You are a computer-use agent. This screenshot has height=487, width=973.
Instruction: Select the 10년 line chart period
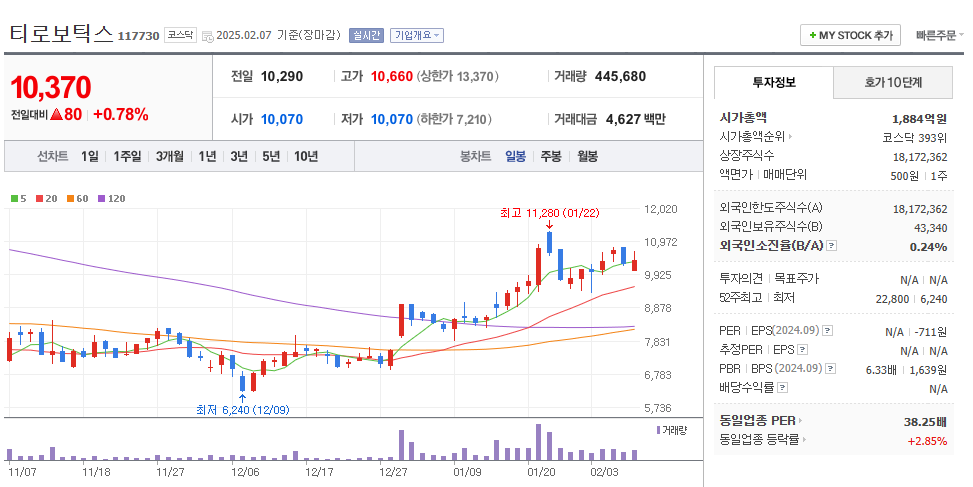tap(306, 156)
